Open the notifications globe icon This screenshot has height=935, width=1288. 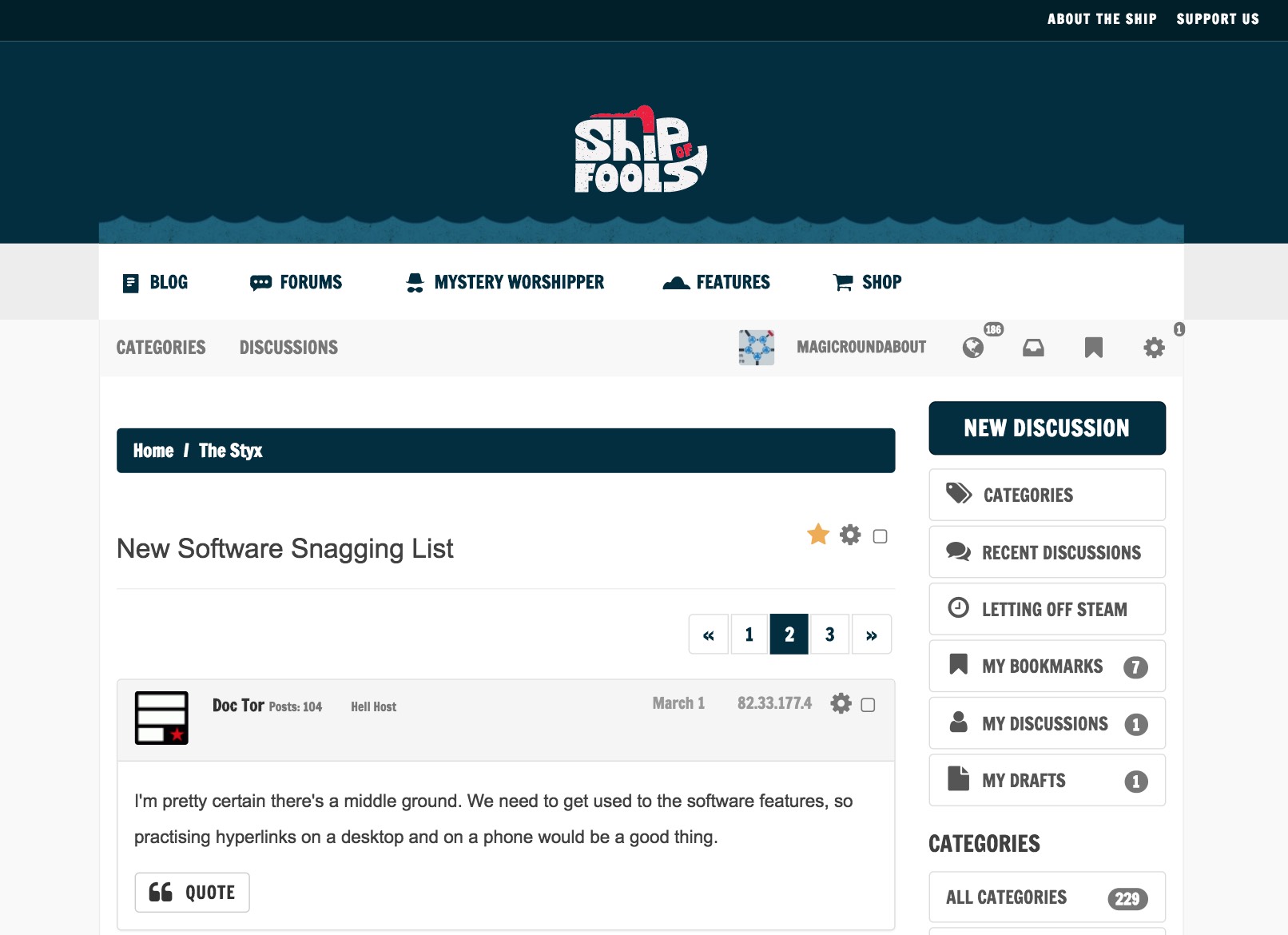click(x=972, y=347)
